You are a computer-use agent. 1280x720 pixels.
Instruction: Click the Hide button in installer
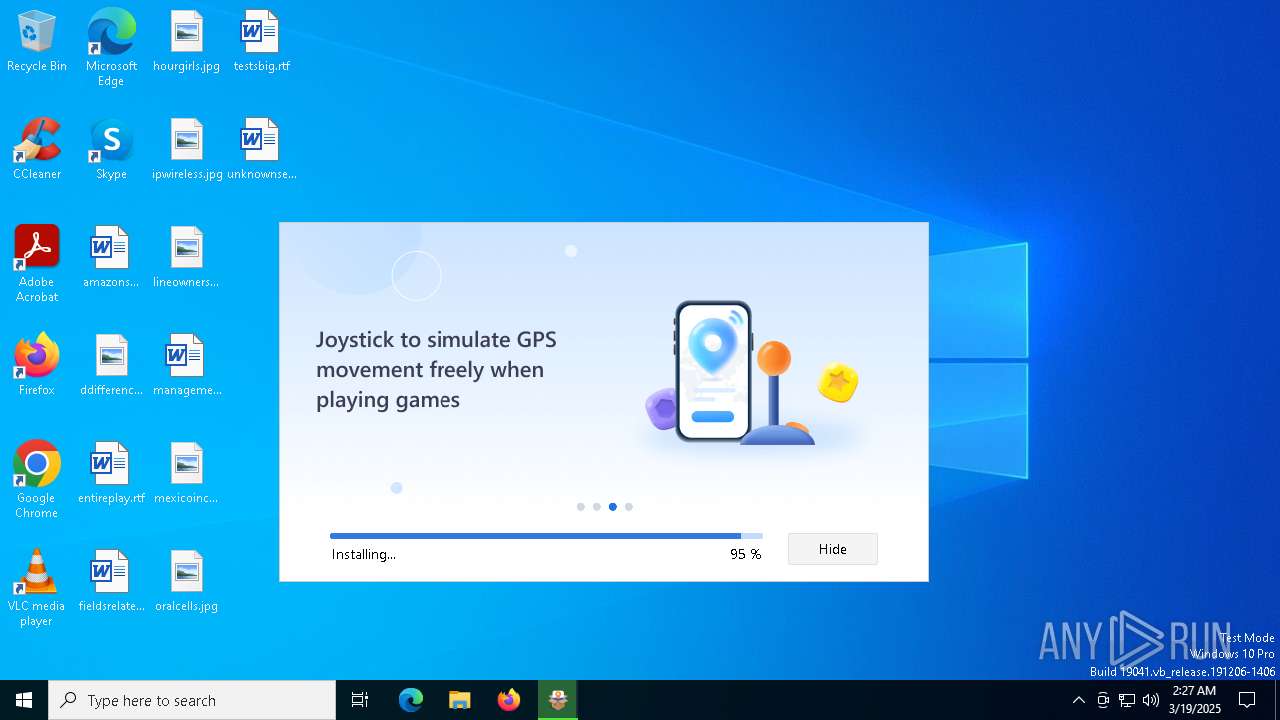[x=833, y=549]
